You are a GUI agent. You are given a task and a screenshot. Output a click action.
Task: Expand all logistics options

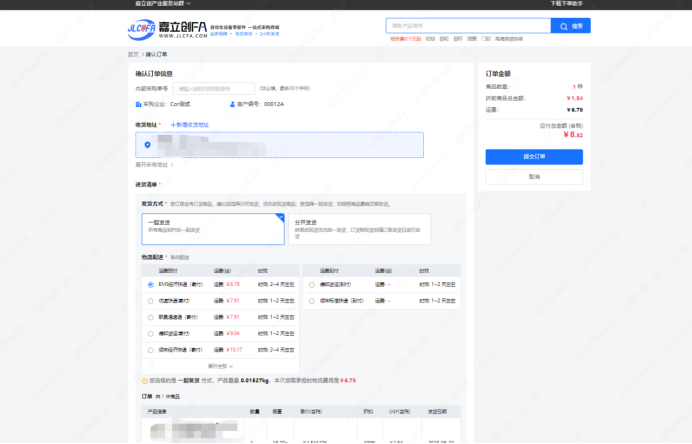pyautogui.click(x=220, y=366)
